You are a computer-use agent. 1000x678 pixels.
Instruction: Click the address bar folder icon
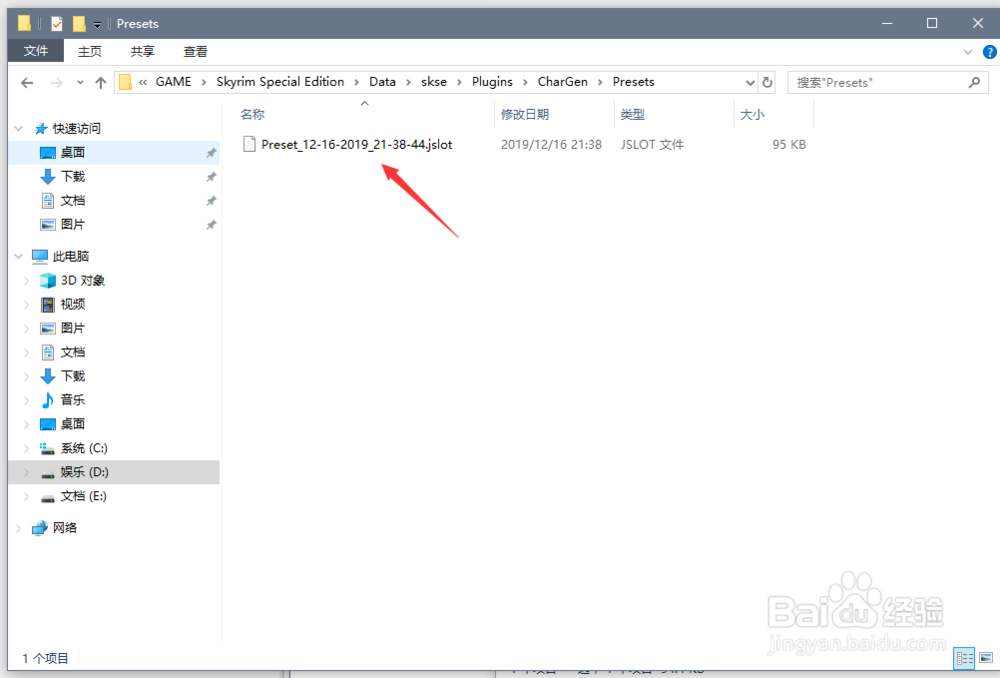[125, 82]
